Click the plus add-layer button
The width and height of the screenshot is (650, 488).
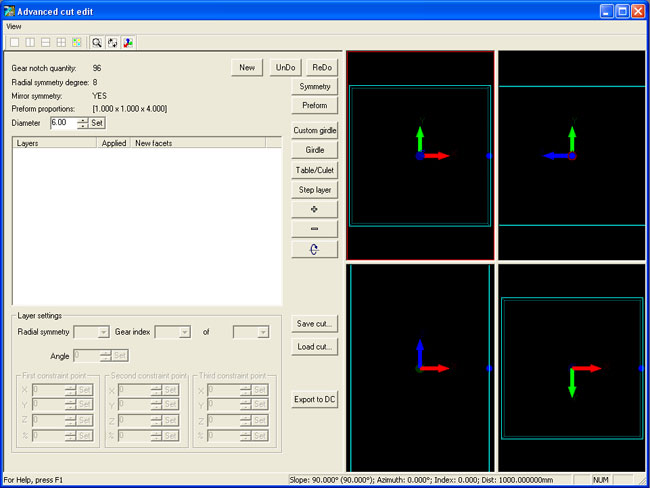click(314, 209)
